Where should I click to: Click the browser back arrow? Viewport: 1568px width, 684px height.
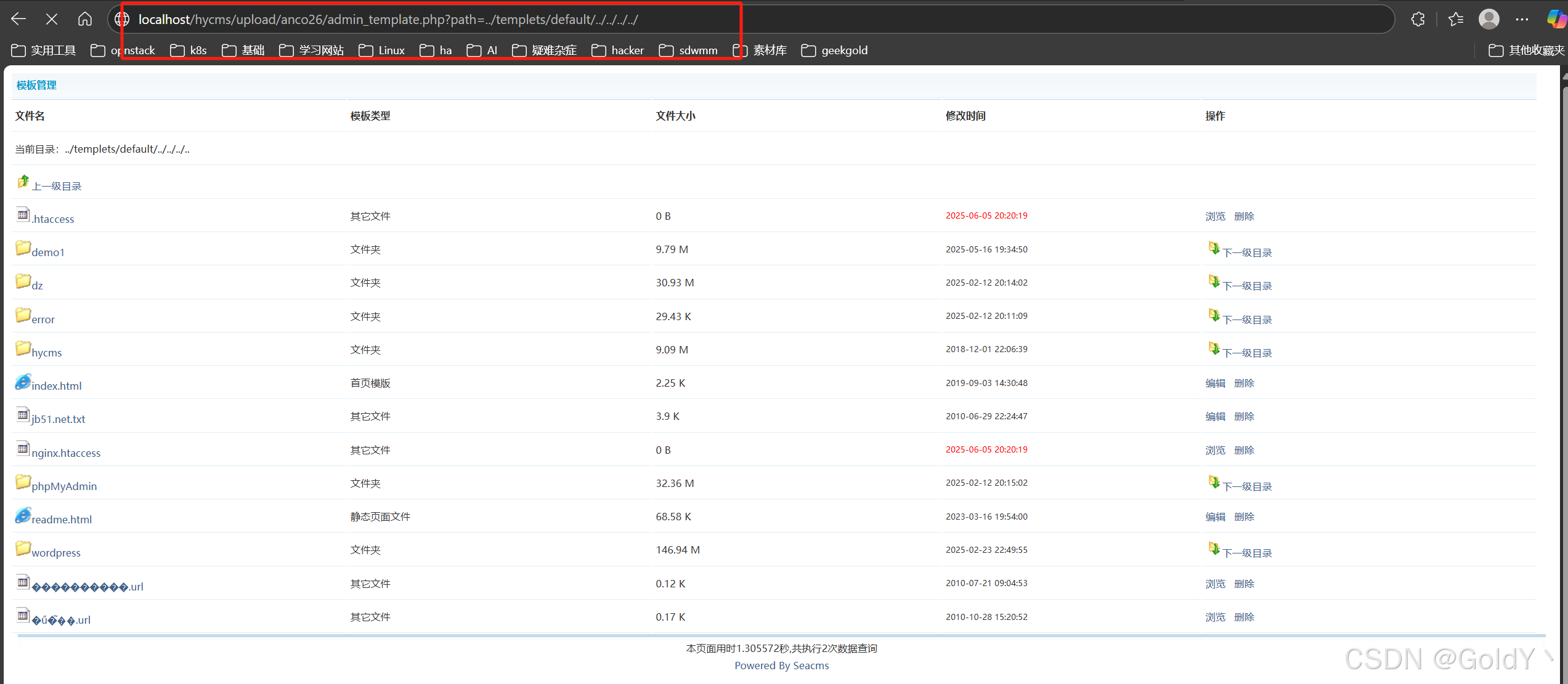click(18, 19)
